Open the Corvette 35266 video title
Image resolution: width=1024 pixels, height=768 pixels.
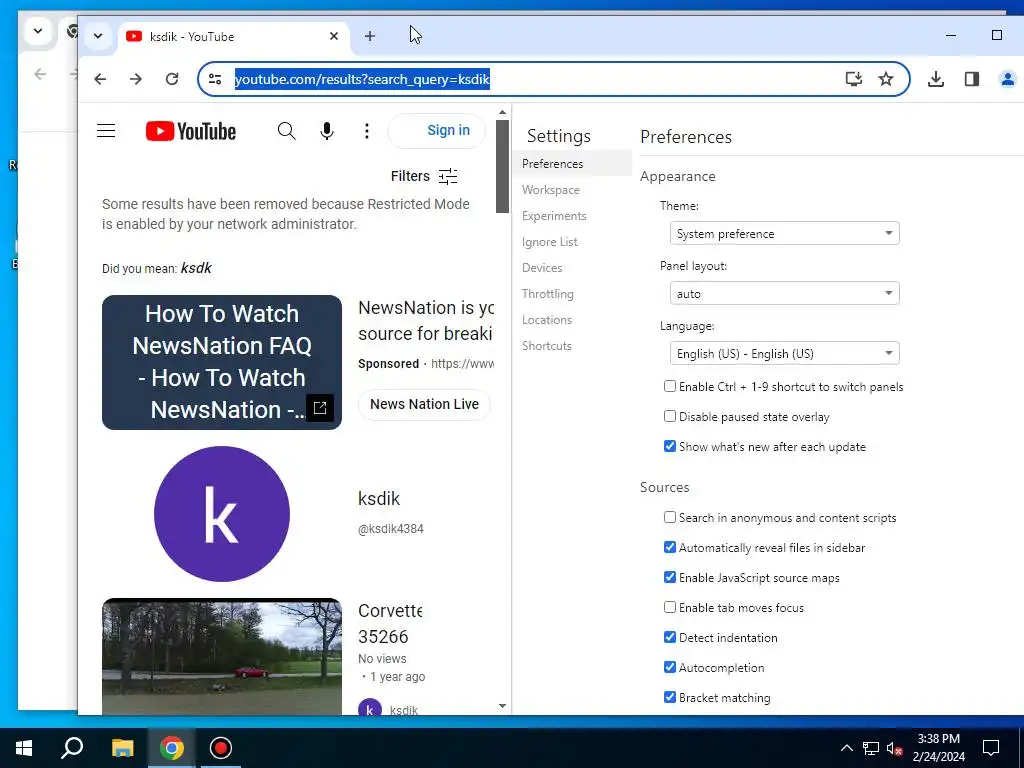coord(390,624)
